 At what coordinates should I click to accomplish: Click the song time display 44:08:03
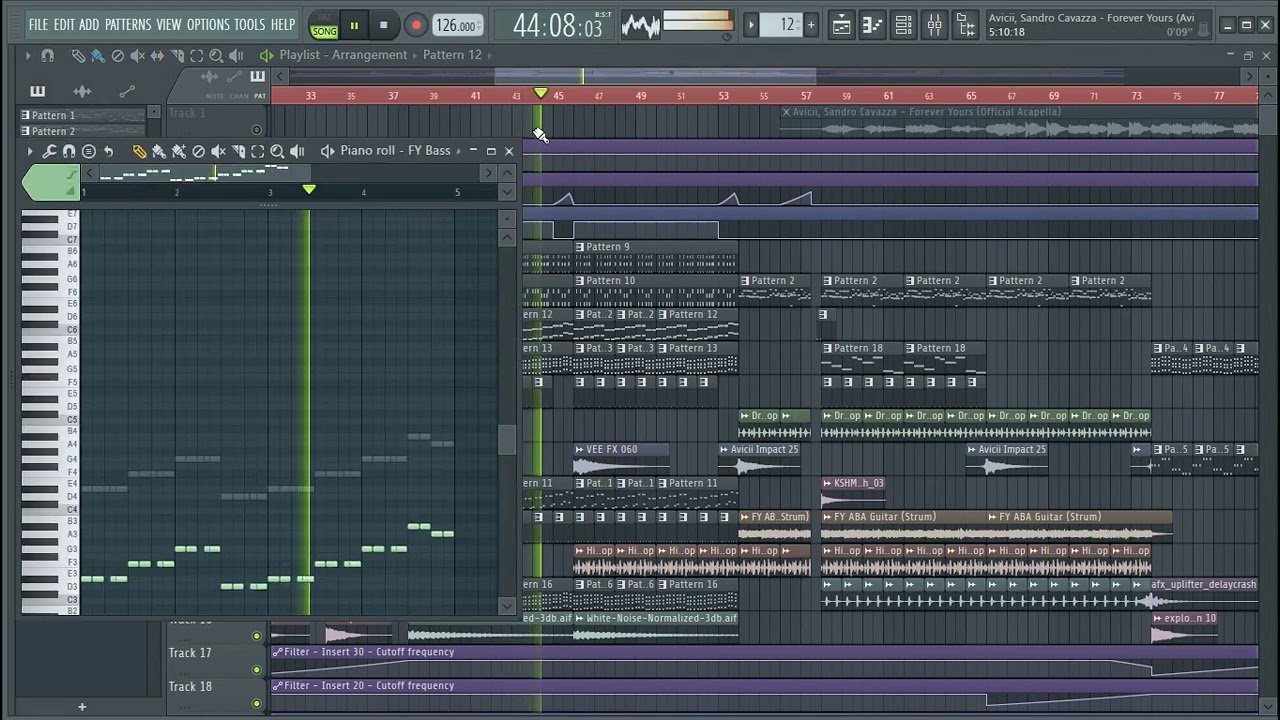tap(557, 26)
